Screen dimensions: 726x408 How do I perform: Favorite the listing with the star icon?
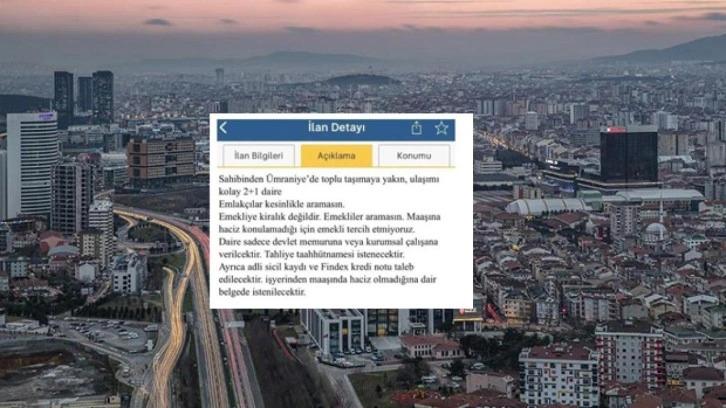[441, 128]
